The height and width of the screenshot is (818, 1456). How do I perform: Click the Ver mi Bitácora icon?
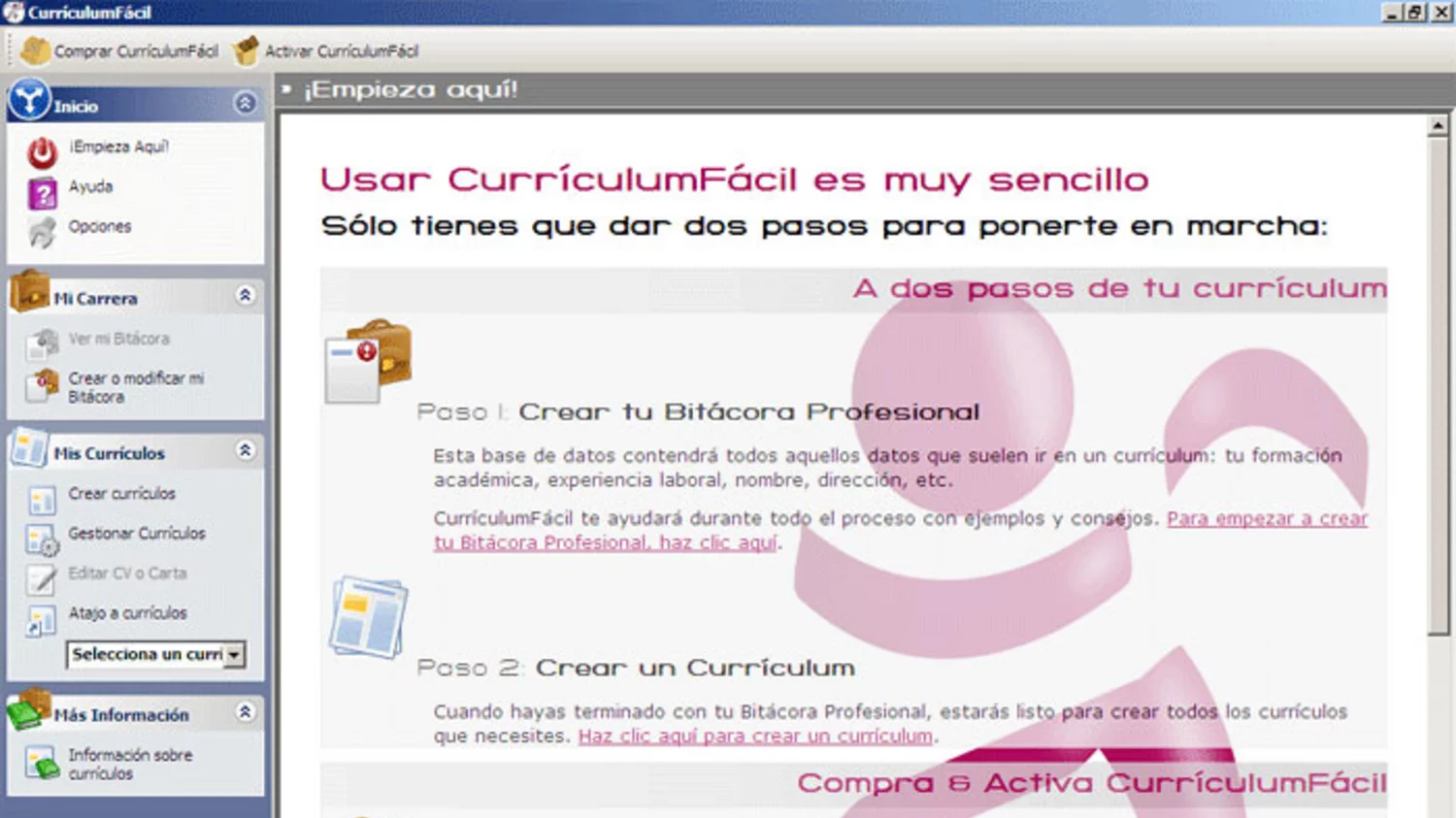click(42, 343)
